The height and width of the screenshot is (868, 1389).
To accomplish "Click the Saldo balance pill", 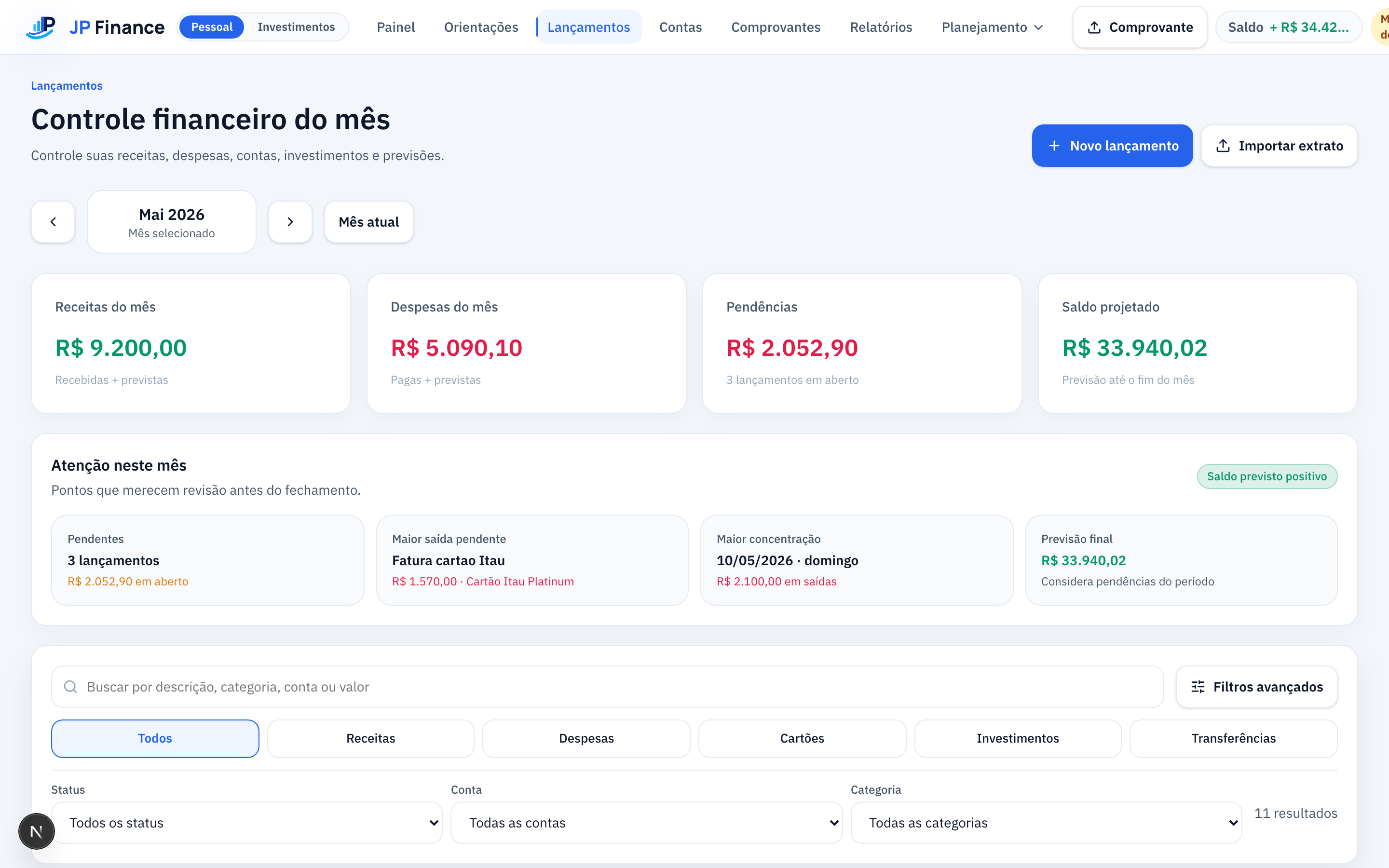I will tap(1289, 27).
